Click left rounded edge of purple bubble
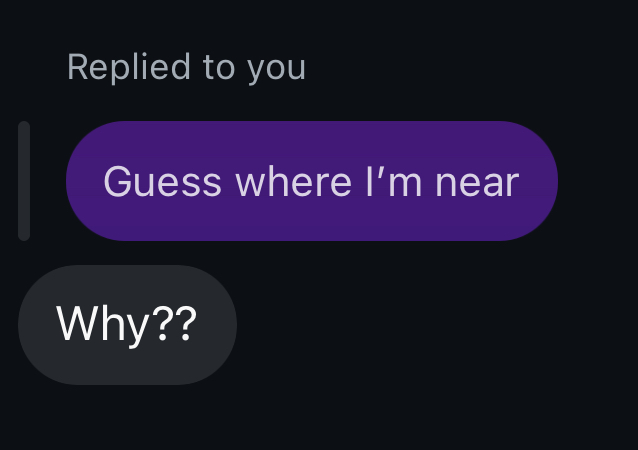 point(79,181)
